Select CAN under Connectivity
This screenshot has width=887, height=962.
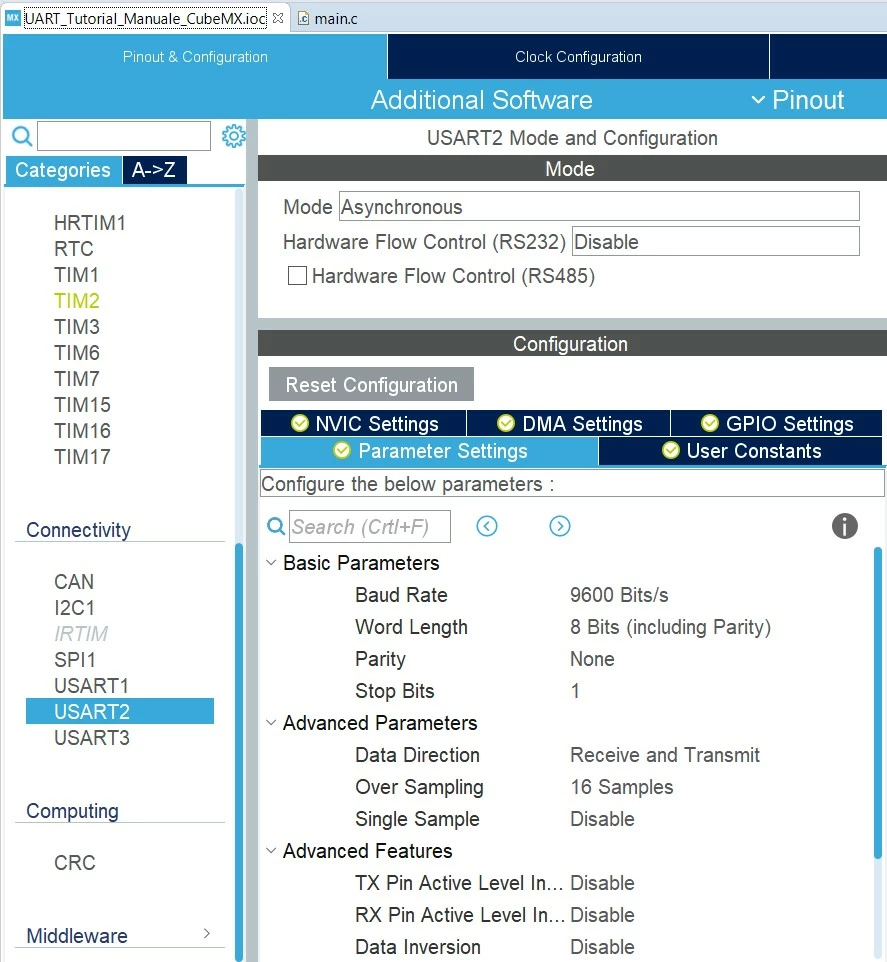pos(74,582)
